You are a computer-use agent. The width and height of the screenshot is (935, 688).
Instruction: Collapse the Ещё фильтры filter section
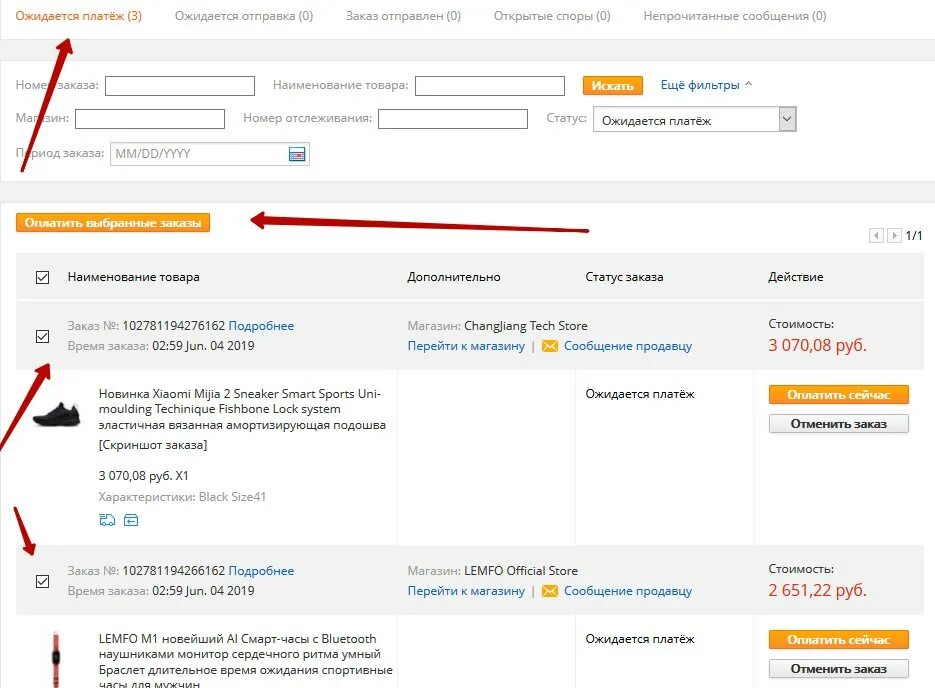click(706, 85)
